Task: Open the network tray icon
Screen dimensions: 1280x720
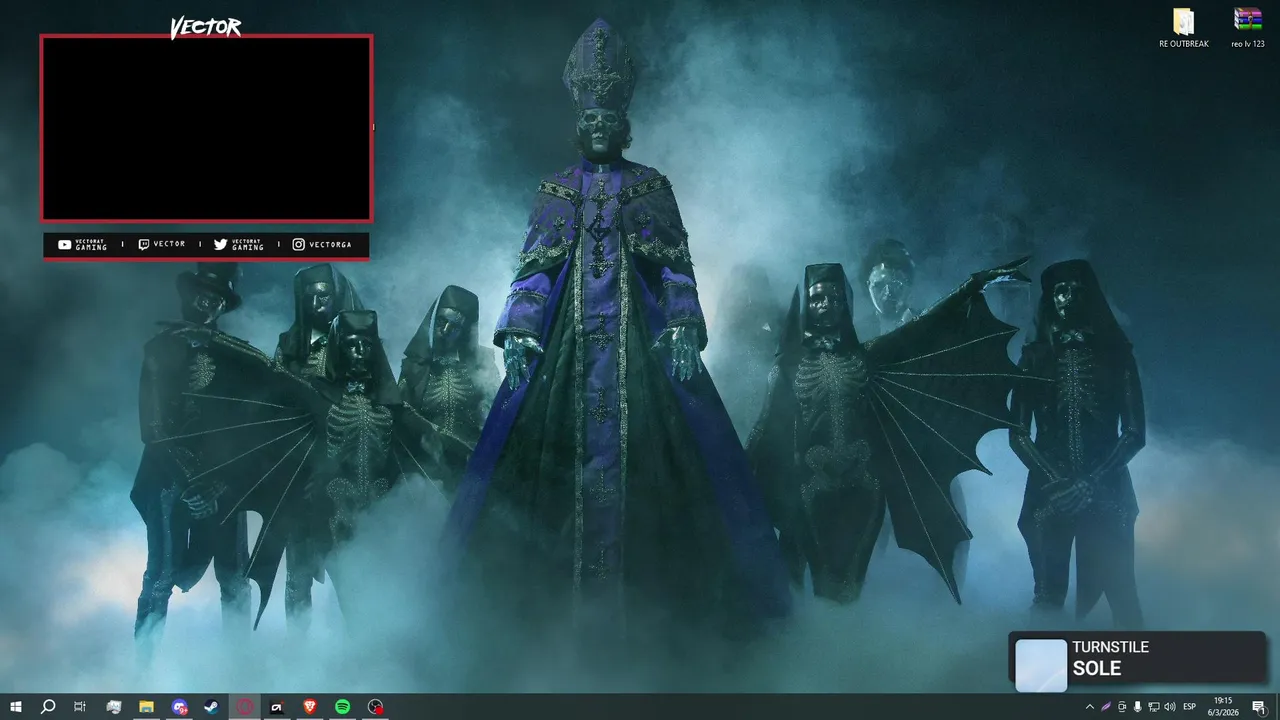Action: 1154,707
